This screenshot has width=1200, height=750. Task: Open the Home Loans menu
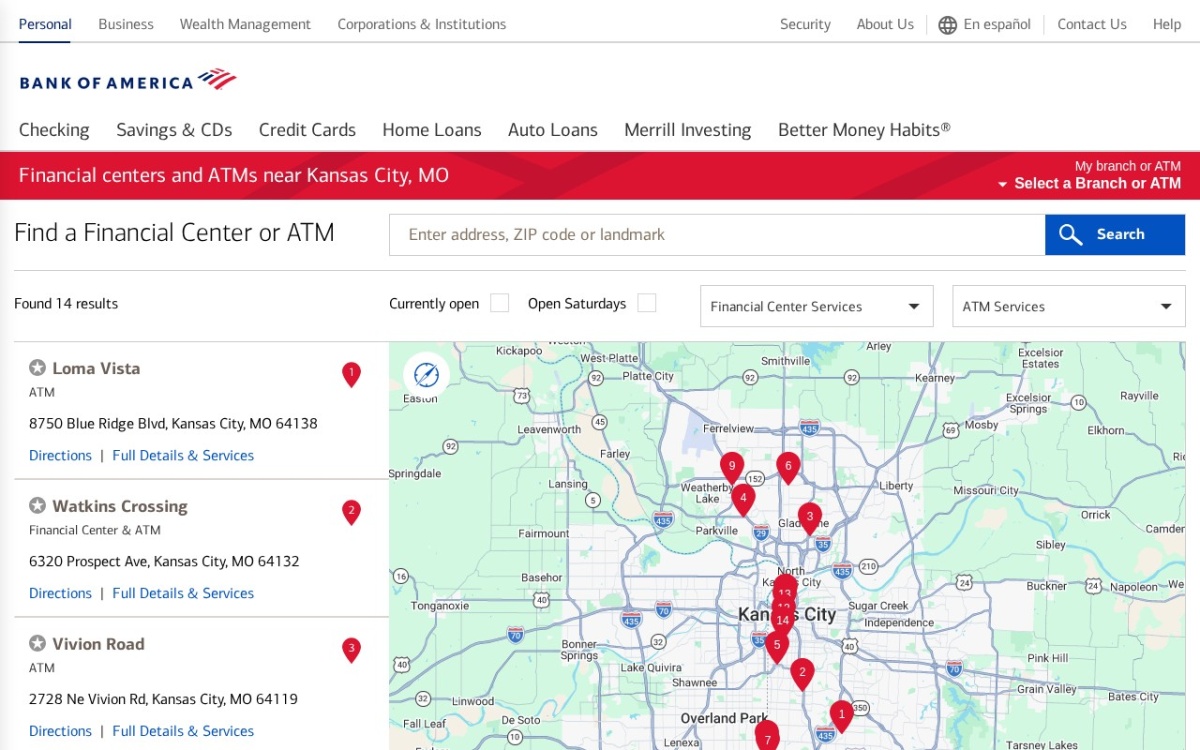pos(432,130)
